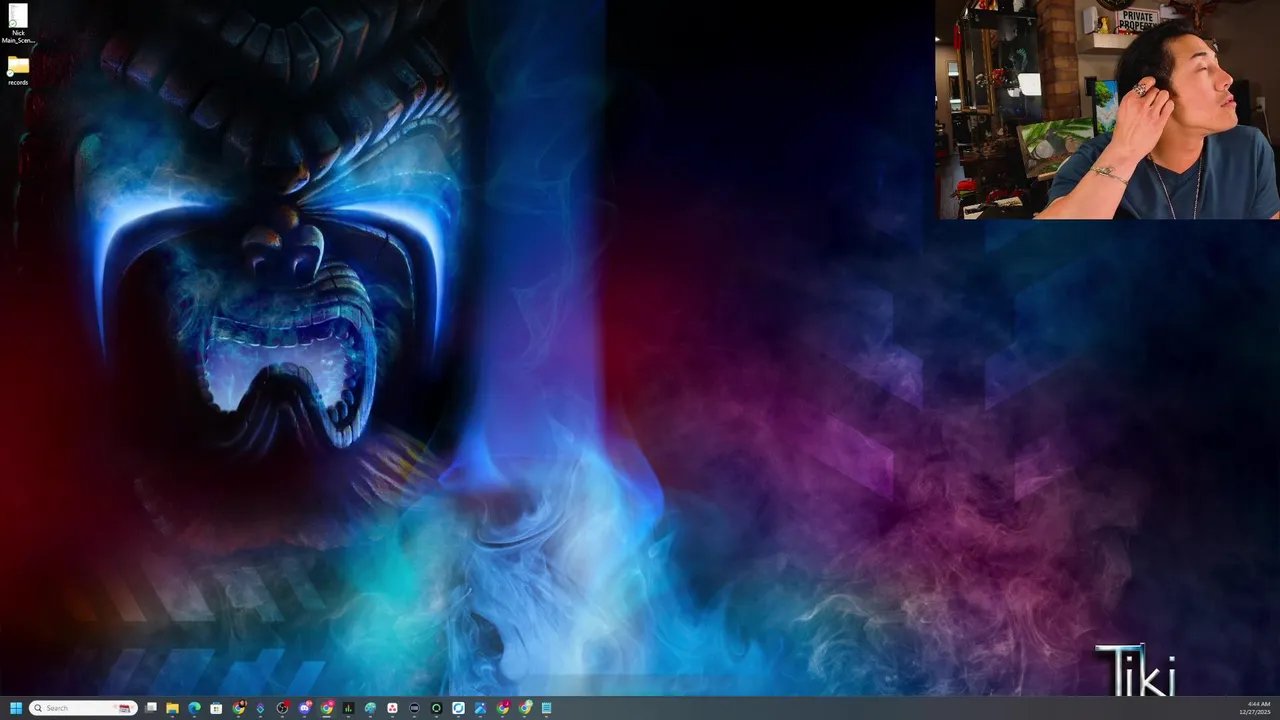Open the blue rounded-square app with white circle
This screenshot has height=720, width=1280.
pyautogui.click(x=458, y=708)
